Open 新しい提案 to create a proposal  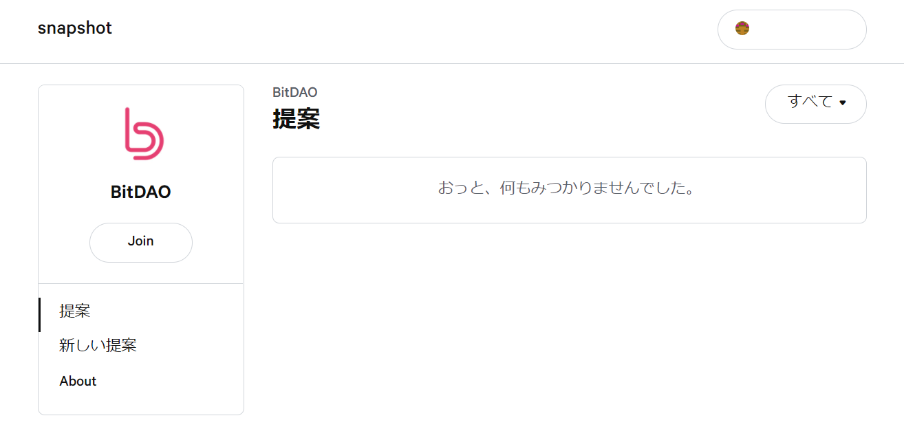[98, 346]
